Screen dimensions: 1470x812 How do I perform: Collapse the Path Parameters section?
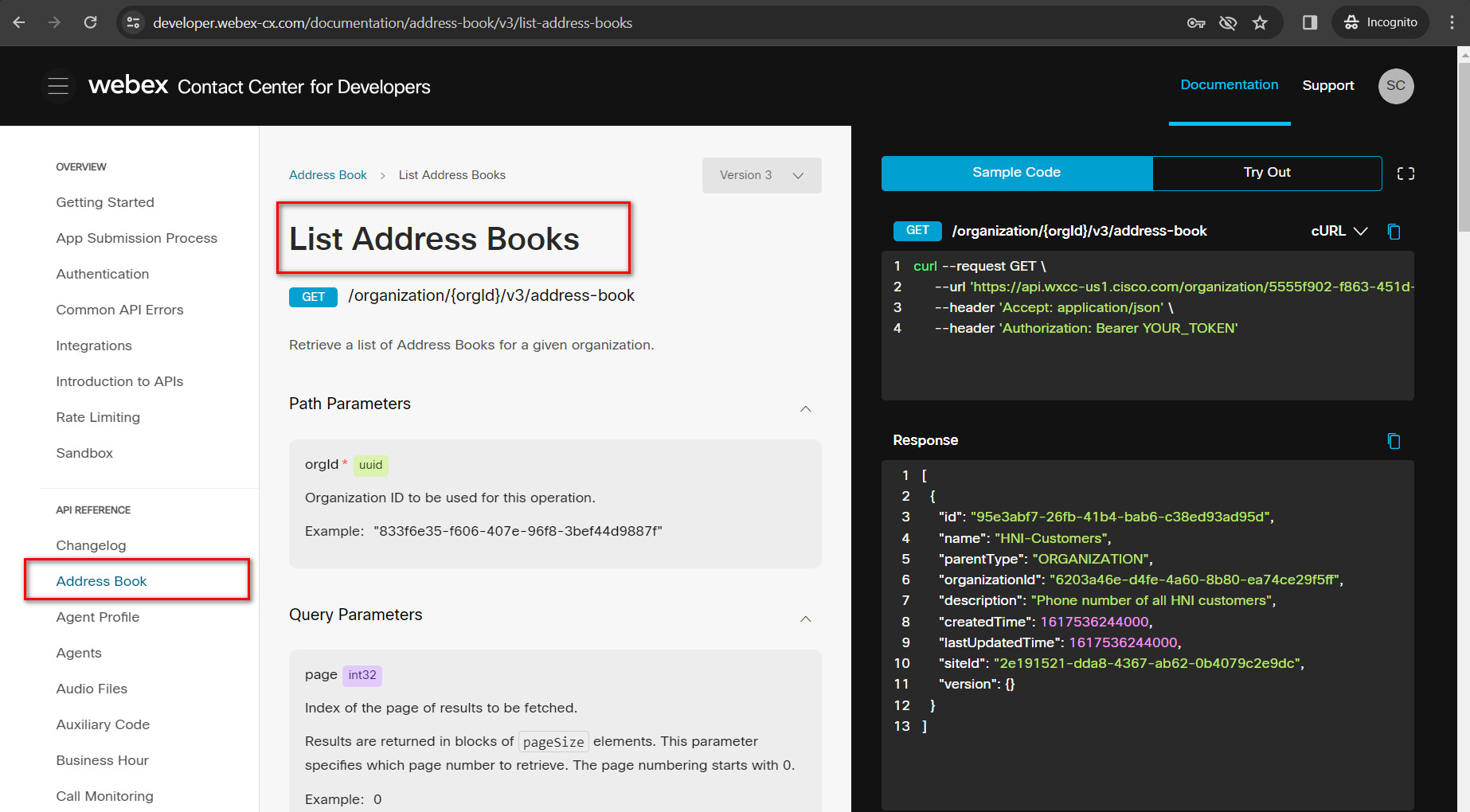806,408
